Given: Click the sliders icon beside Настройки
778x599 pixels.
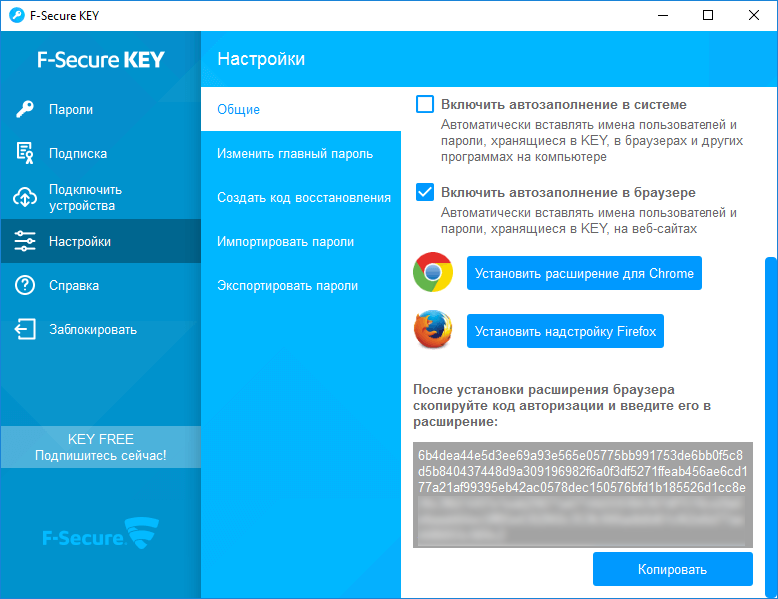Looking at the screenshot, I should pos(25,241).
